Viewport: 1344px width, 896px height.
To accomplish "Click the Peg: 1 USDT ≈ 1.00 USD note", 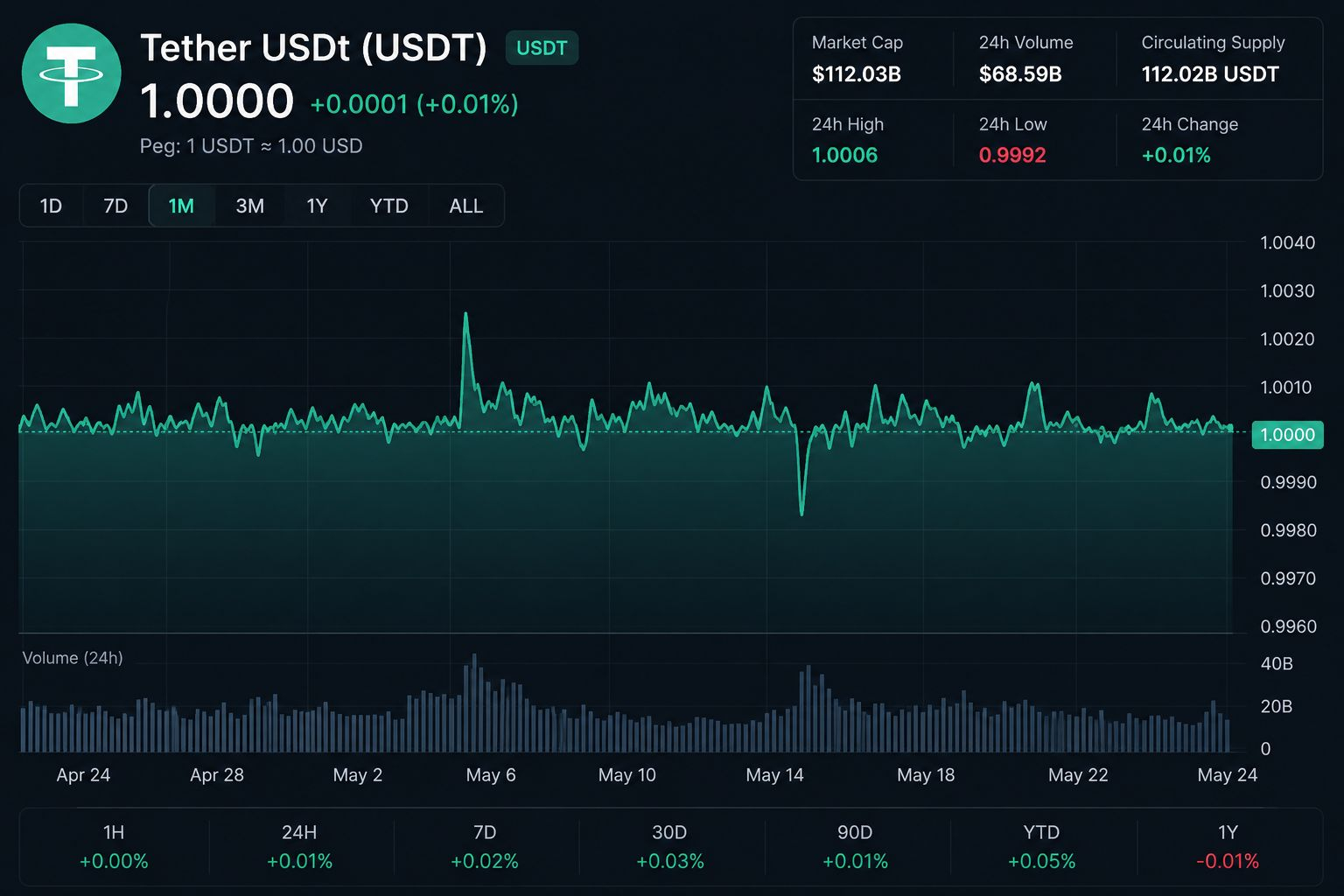I will pos(251,146).
